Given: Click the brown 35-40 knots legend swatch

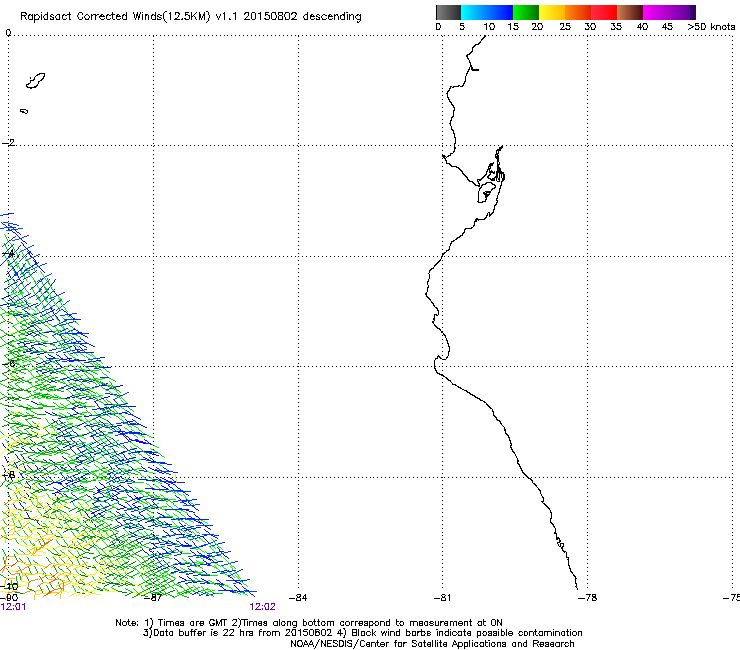Looking at the screenshot, I should [x=630, y=12].
